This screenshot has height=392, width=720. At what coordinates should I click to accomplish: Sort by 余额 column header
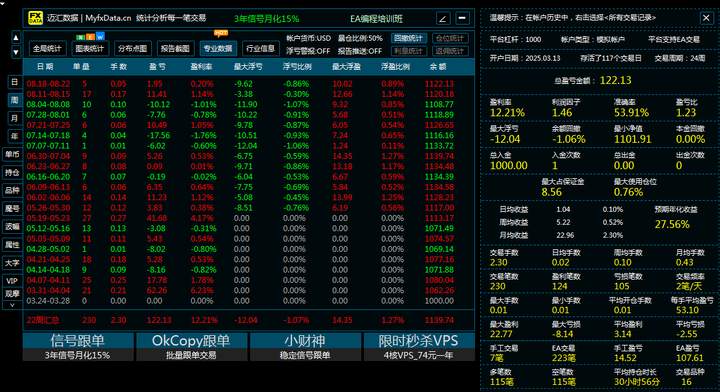pos(438,67)
